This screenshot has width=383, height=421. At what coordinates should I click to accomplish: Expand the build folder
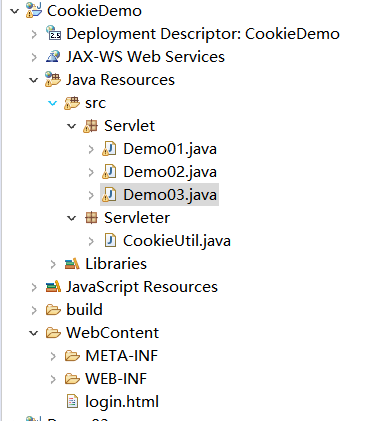point(34,310)
